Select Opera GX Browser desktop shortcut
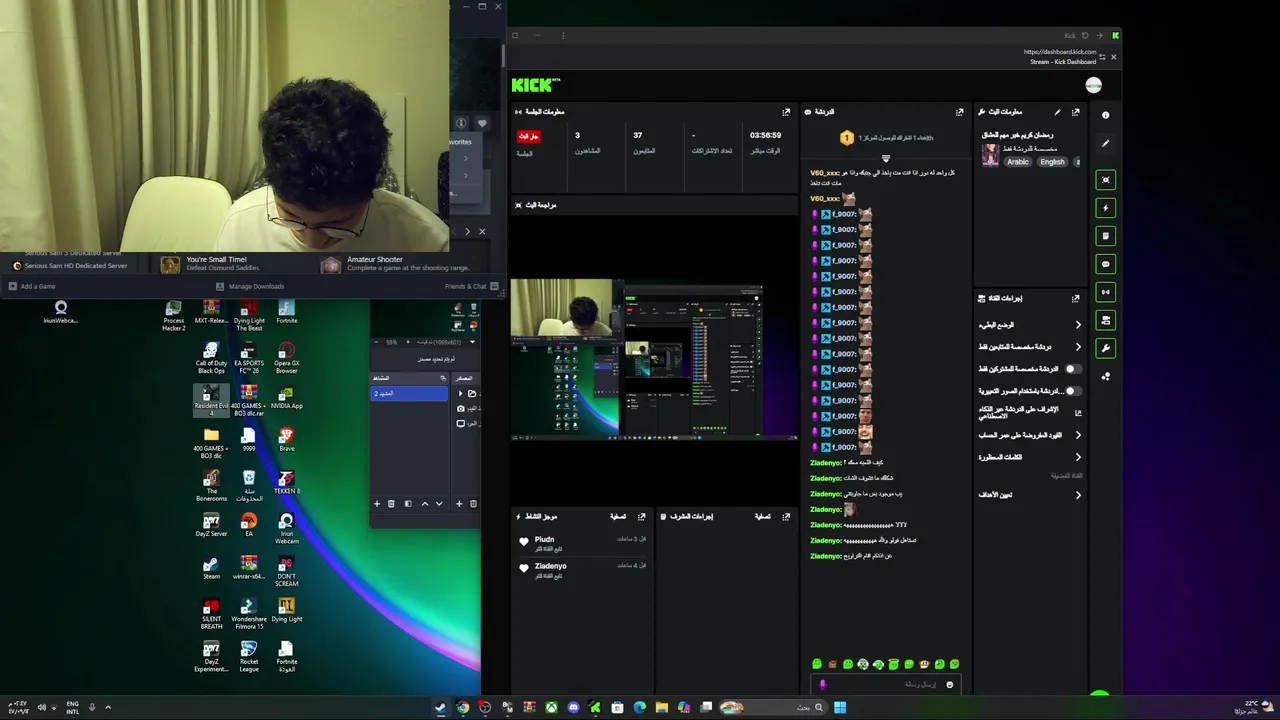Screen dimensions: 1280x720 coord(287,358)
